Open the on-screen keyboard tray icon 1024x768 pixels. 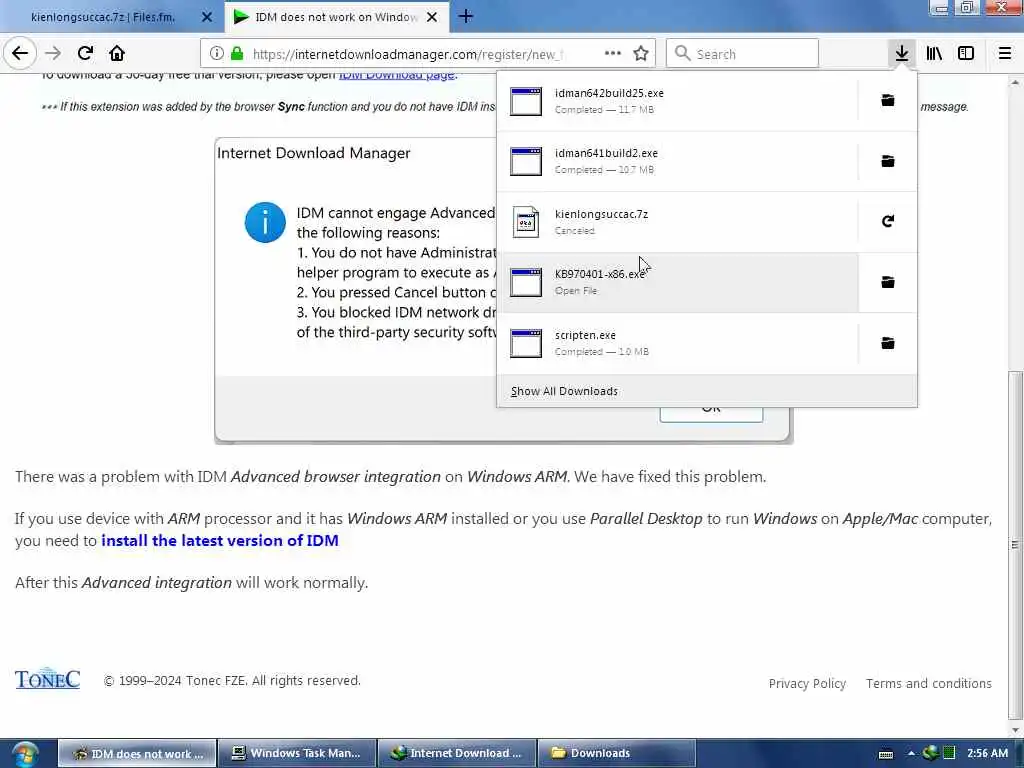[x=886, y=754]
